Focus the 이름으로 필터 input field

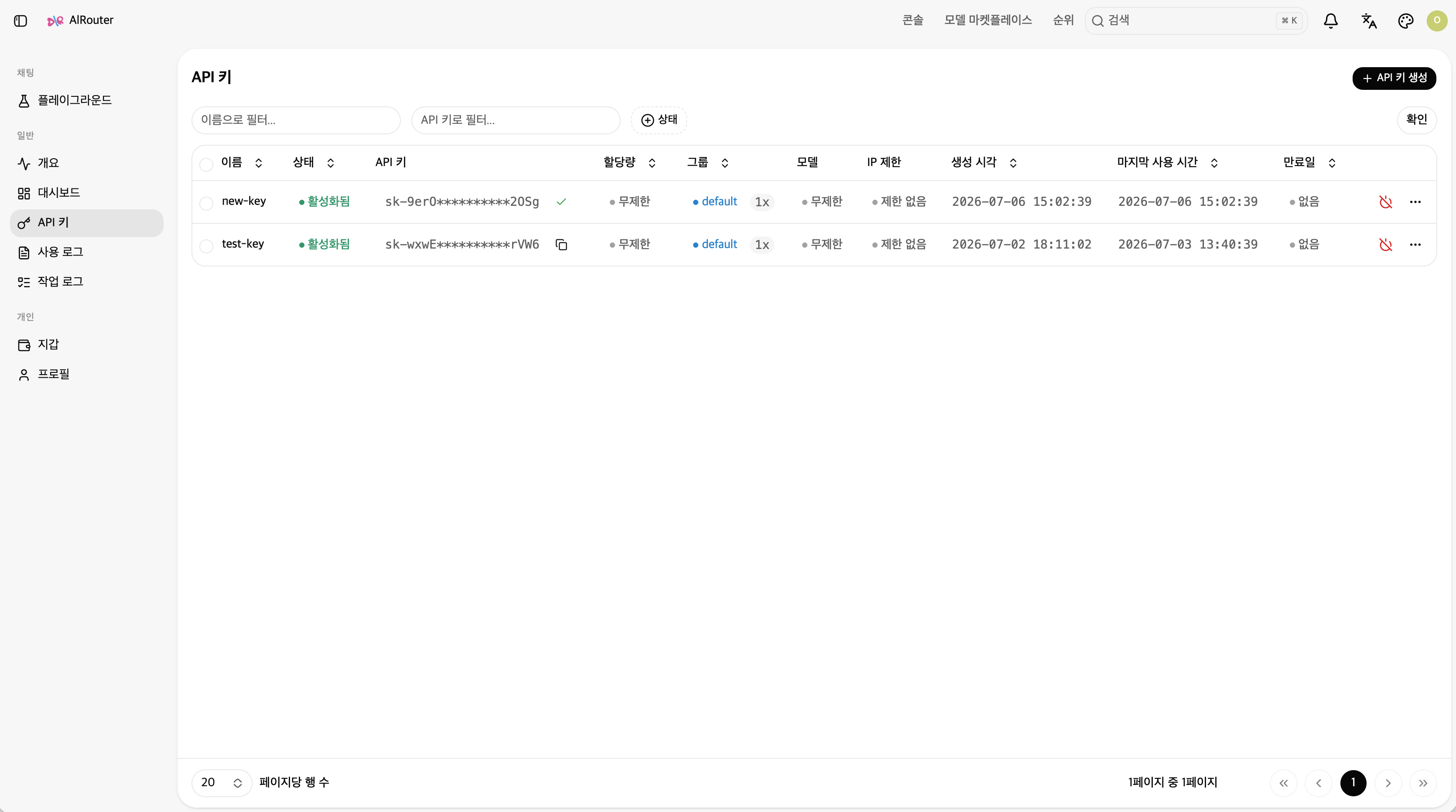[296, 120]
